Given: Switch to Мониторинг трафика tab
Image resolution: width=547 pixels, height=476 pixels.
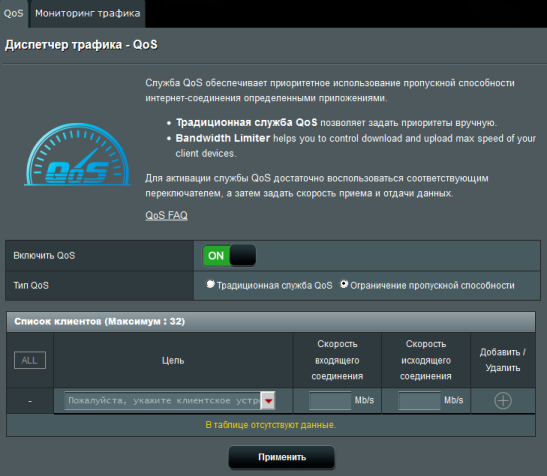Looking at the screenshot, I should [x=88, y=14].
